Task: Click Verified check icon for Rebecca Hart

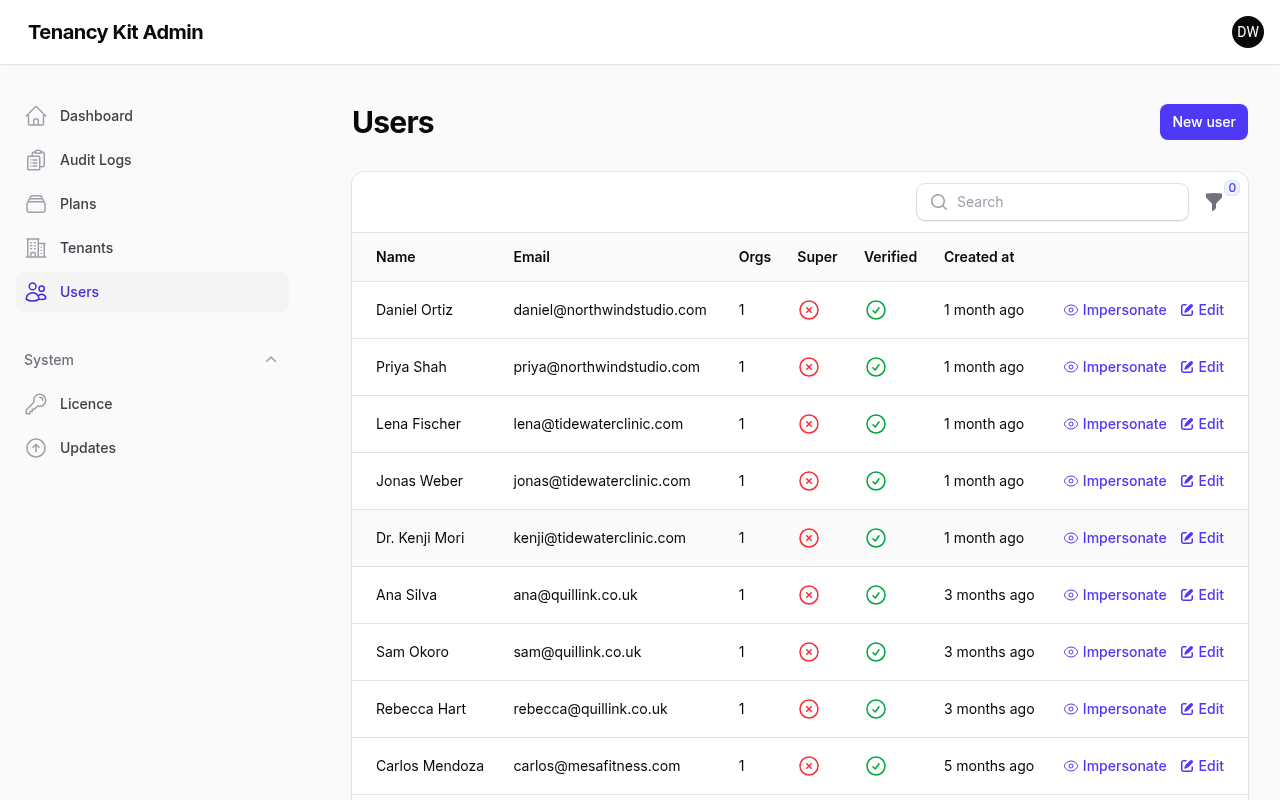Action: point(876,709)
